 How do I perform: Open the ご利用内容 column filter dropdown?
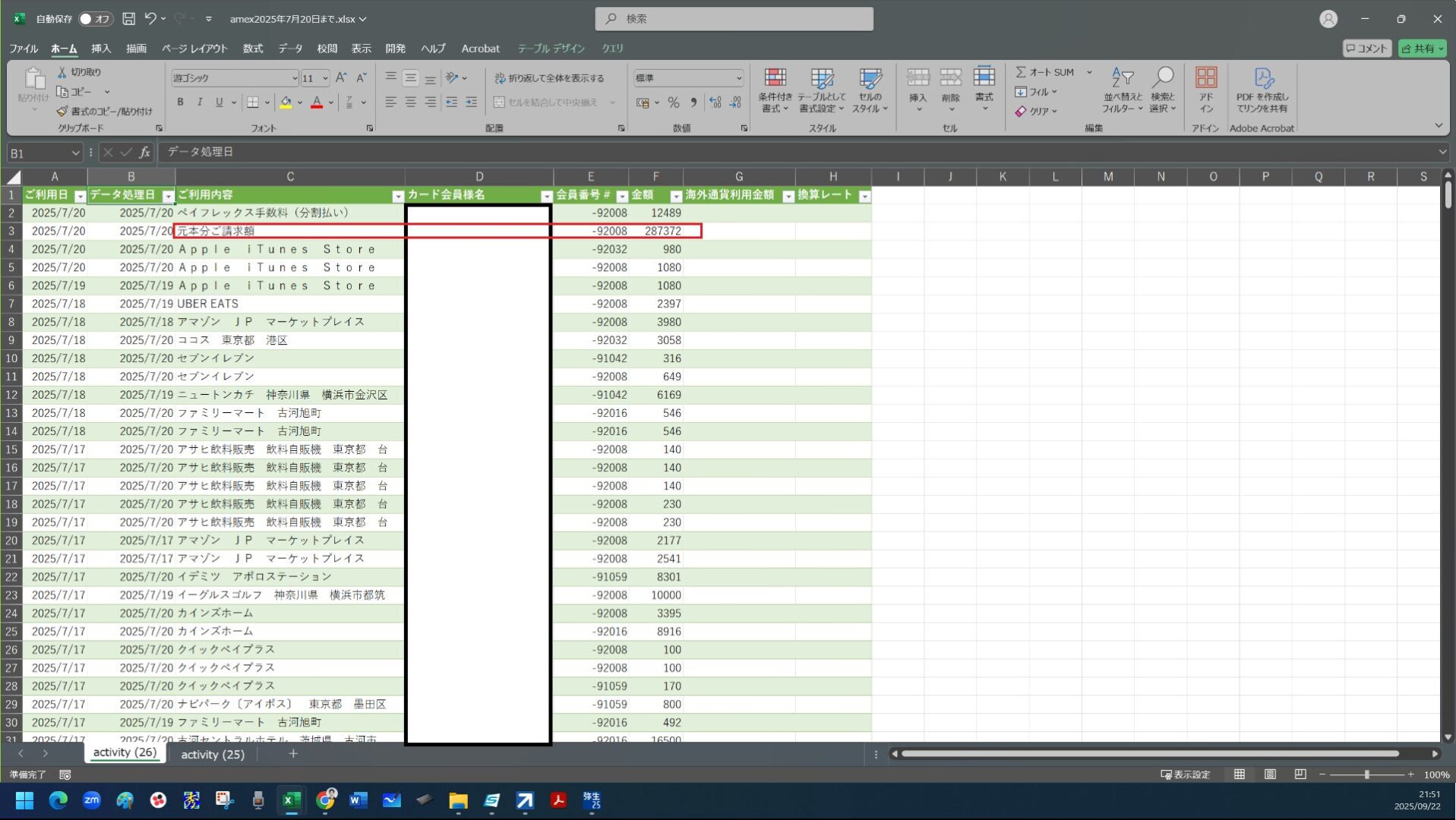[397, 196]
